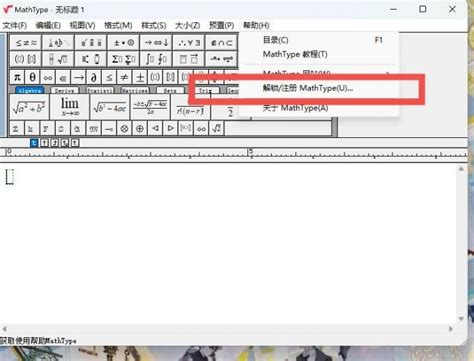Switch to the Sets tab
The width and height of the screenshot is (474, 361).
[170, 90]
